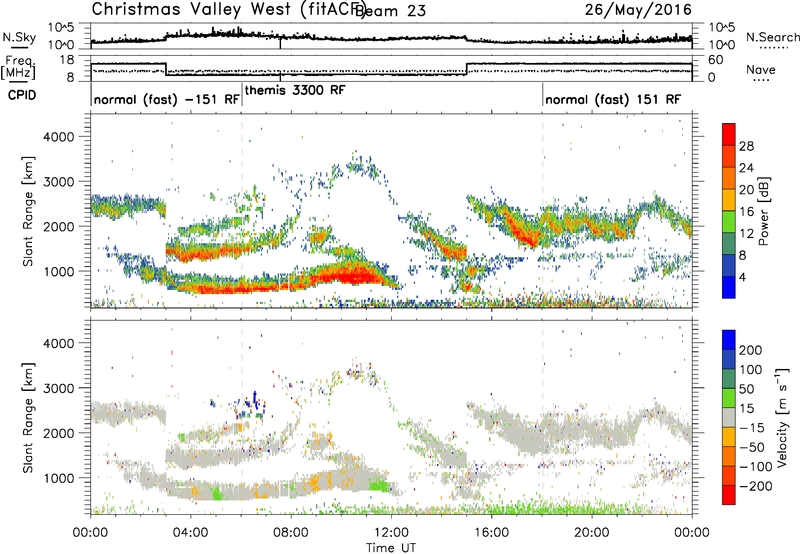Click the 'Nave' legend label
800x554 pixels.
(760, 69)
